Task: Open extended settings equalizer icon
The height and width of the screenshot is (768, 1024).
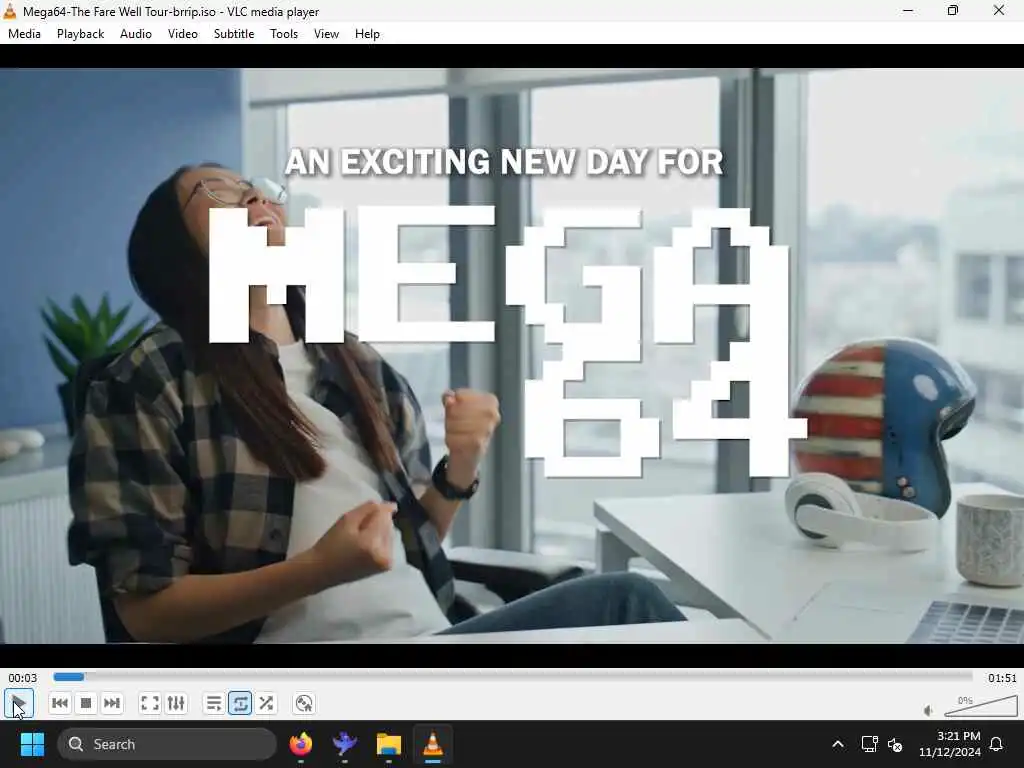Action: pyautogui.click(x=176, y=703)
